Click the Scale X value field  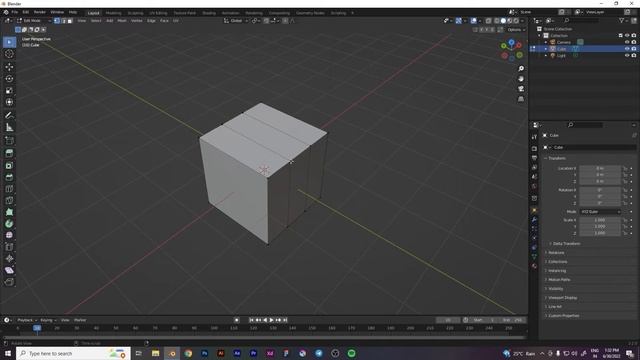(600, 220)
